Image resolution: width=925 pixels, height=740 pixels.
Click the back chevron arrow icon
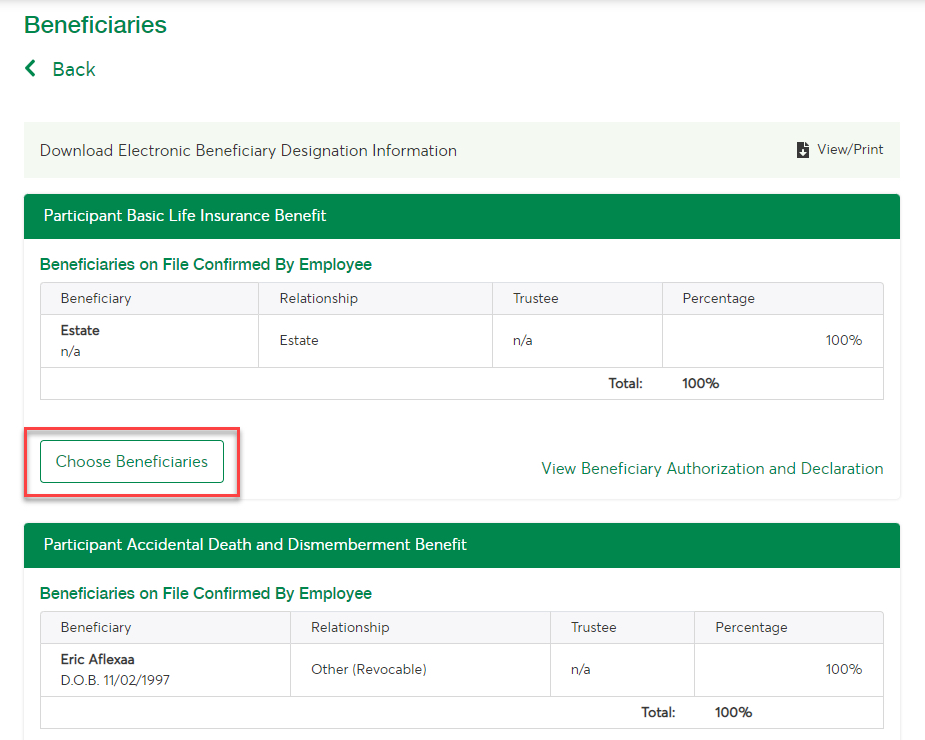(31, 68)
